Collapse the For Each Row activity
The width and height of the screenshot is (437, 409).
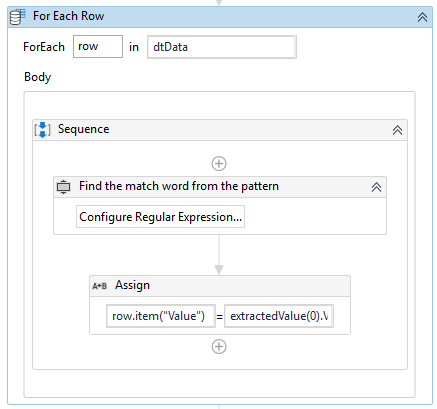pos(422,17)
